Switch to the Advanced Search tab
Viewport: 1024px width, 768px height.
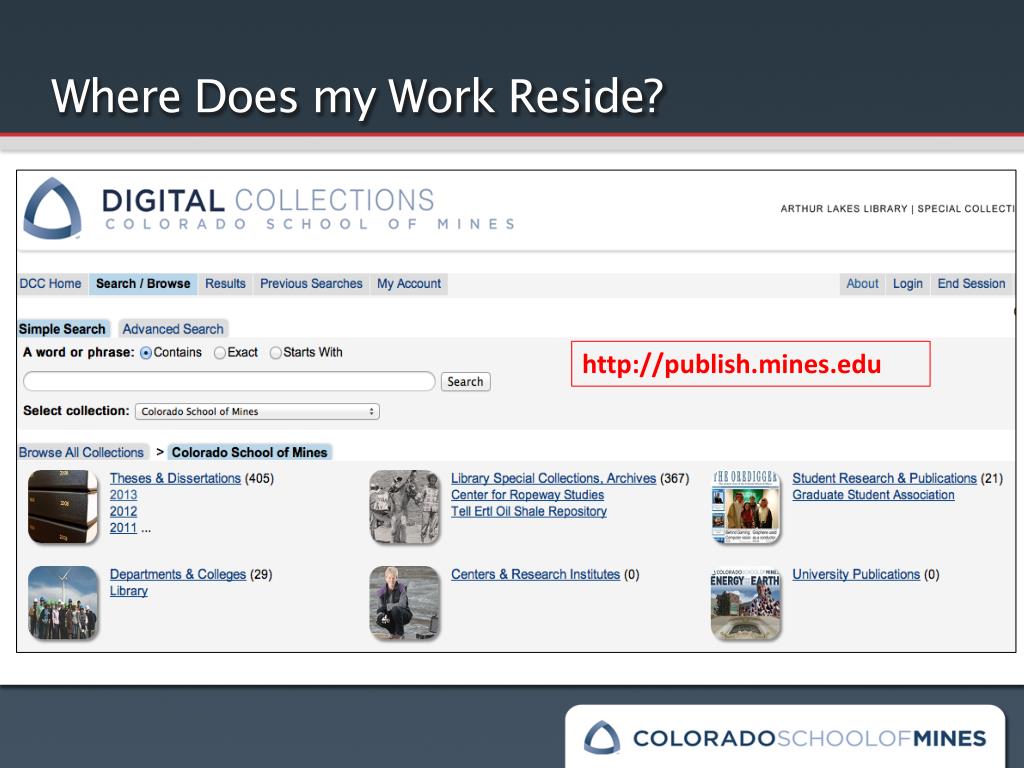coord(173,329)
